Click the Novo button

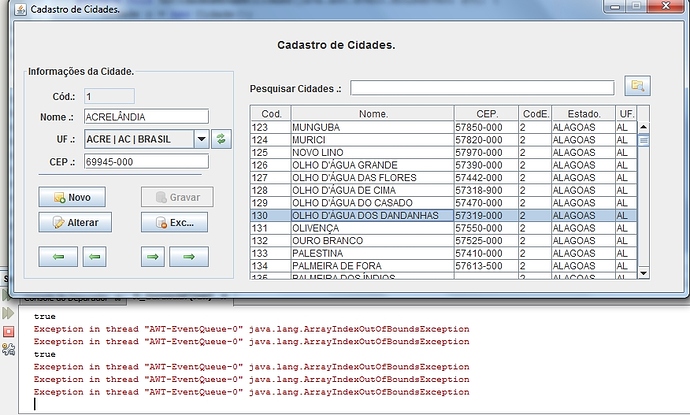point(72,197)
